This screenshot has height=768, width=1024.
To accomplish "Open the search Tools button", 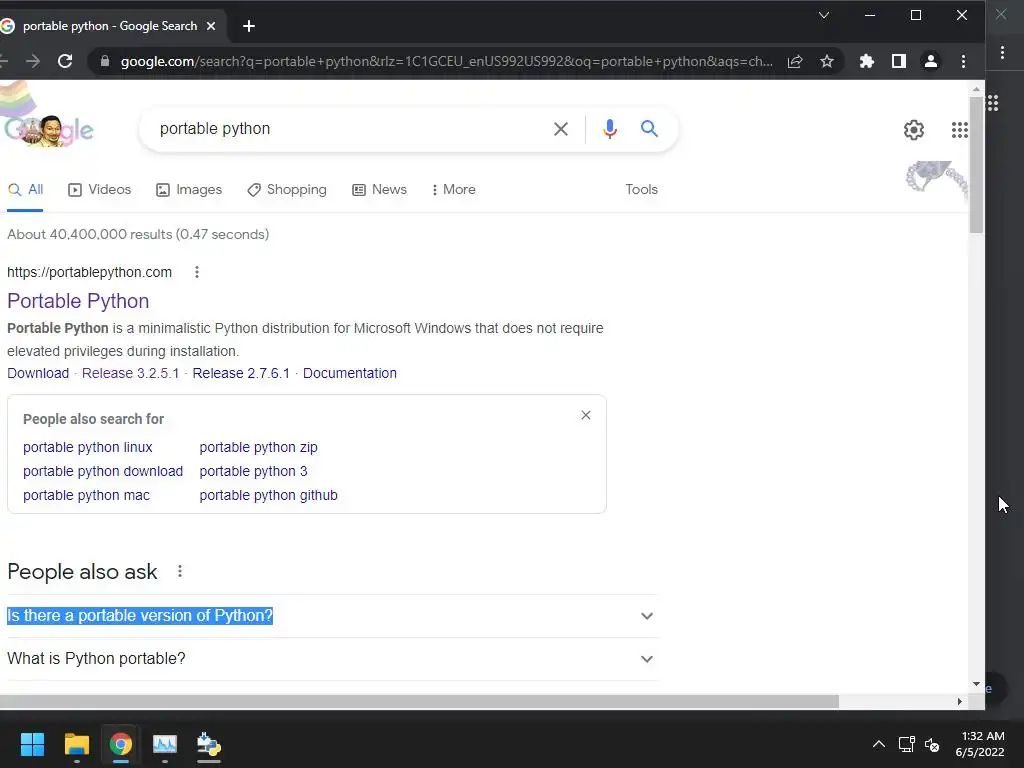I will pos(641,189).
